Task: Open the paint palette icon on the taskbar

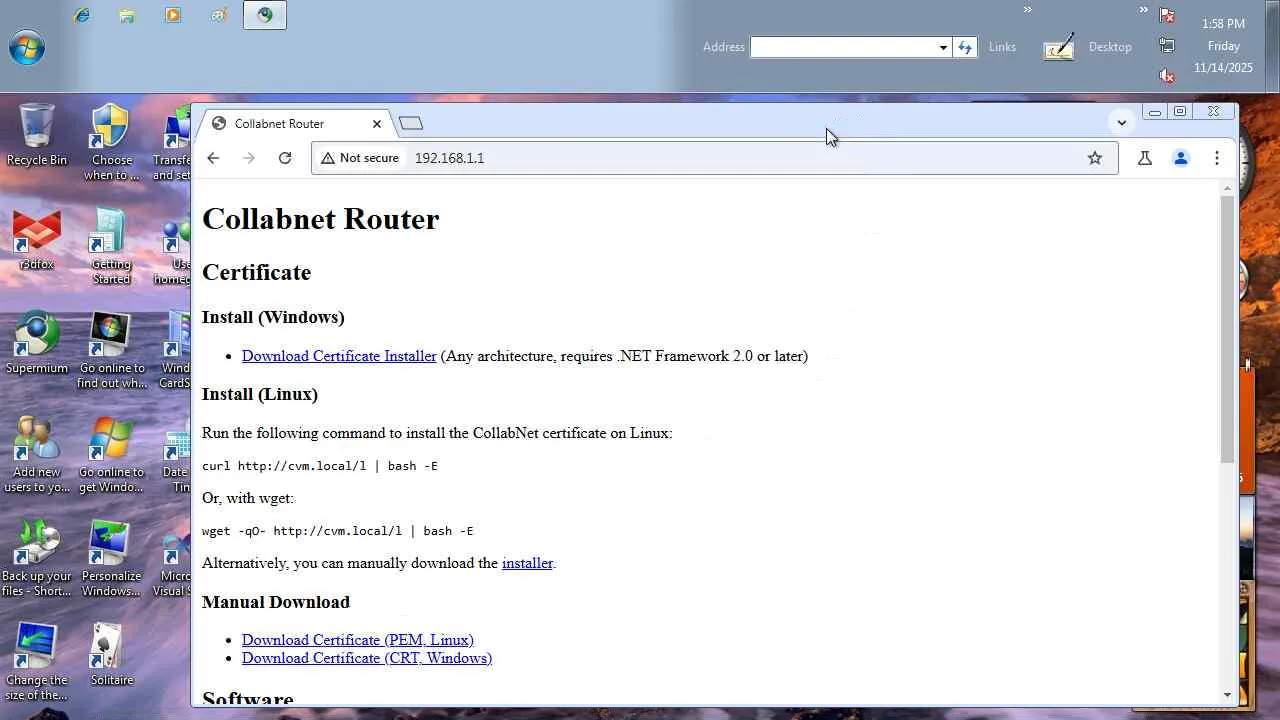Action: point(219,15)
